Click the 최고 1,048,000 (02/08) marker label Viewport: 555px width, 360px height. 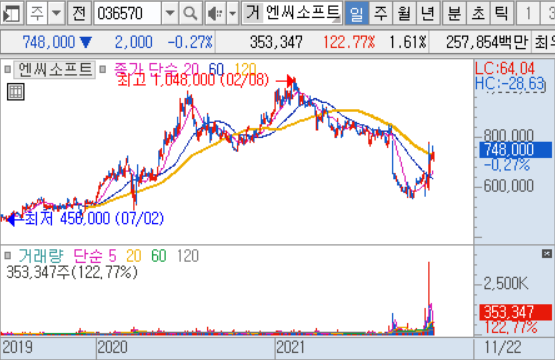[x=193, y=80]
